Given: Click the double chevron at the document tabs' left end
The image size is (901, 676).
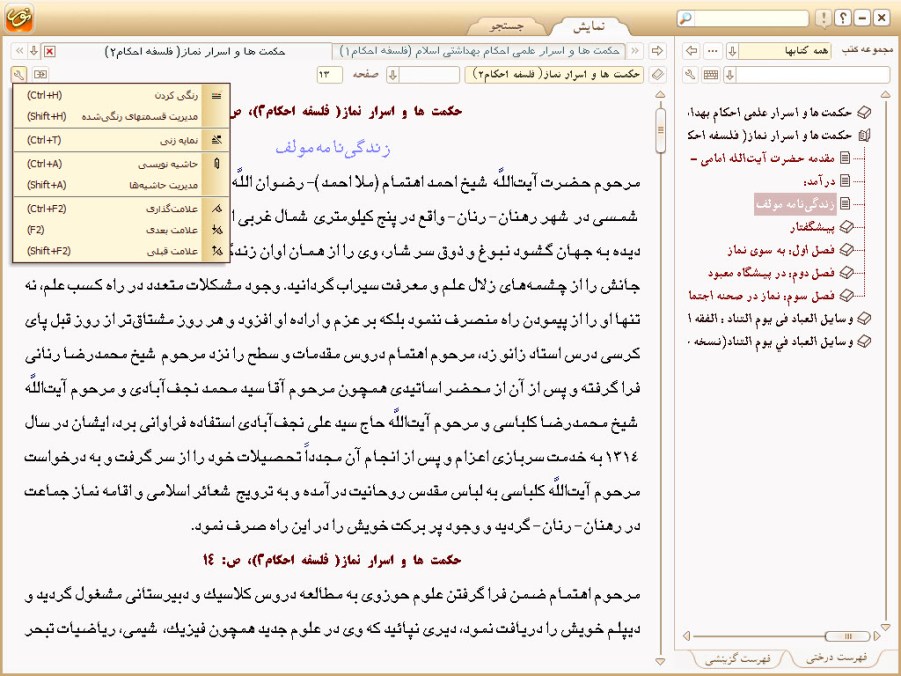Looking at the screenshot, I should pyautogui.click(x=20, y=51).
